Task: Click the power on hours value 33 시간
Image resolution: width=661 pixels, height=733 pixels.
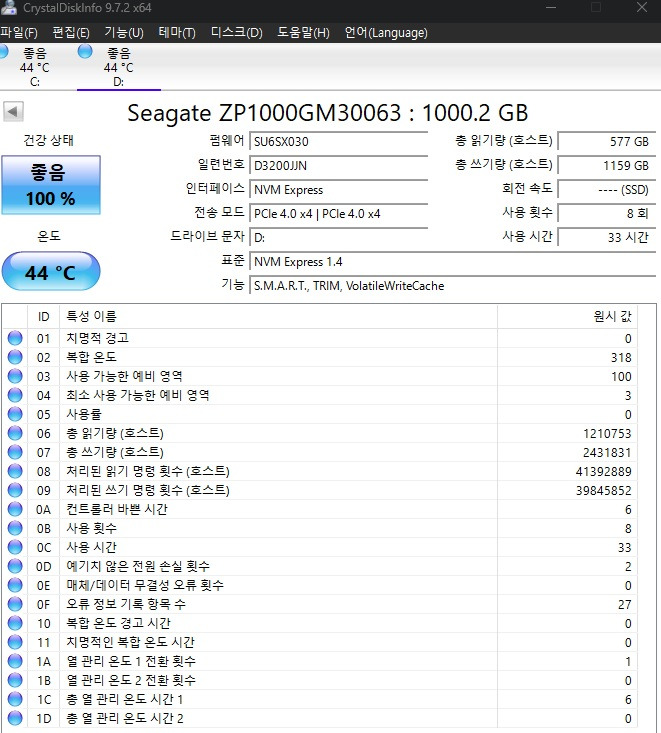Action: (607, 237)
